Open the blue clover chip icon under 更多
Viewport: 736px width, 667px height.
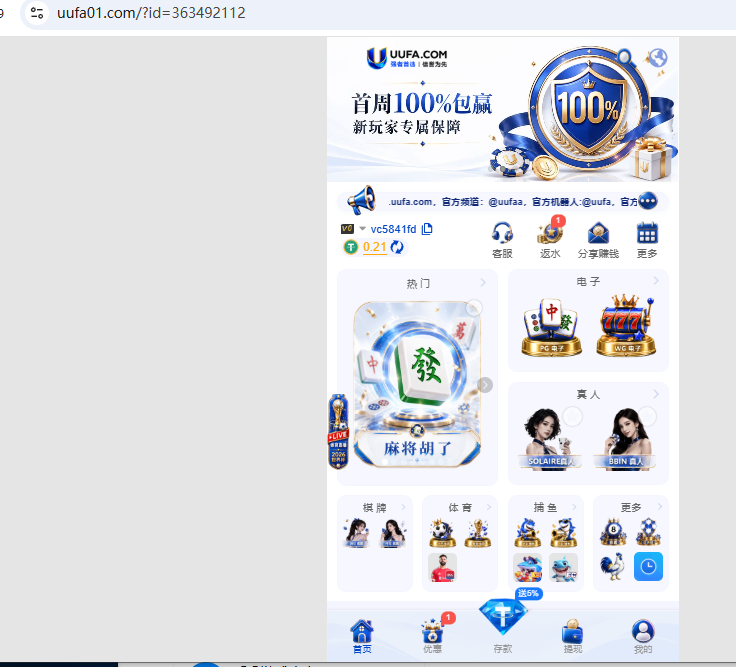coord(648,532)
